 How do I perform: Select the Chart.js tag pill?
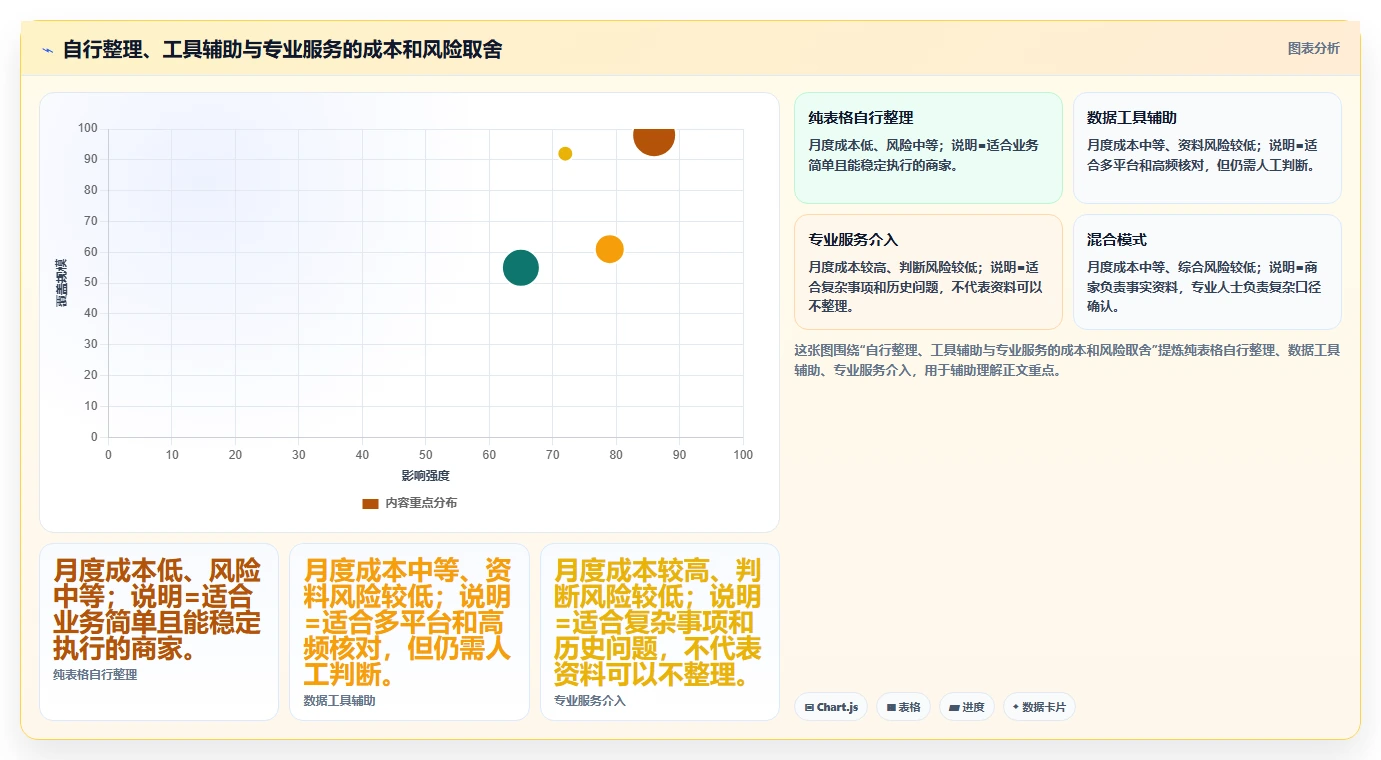click(x=831, y=707)
